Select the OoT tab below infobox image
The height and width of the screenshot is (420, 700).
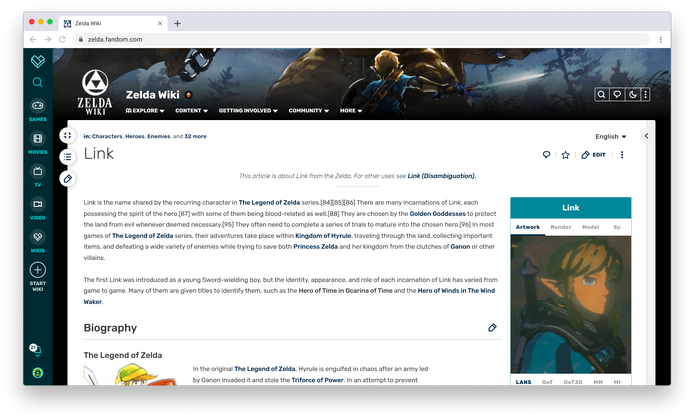click(547, 382)
